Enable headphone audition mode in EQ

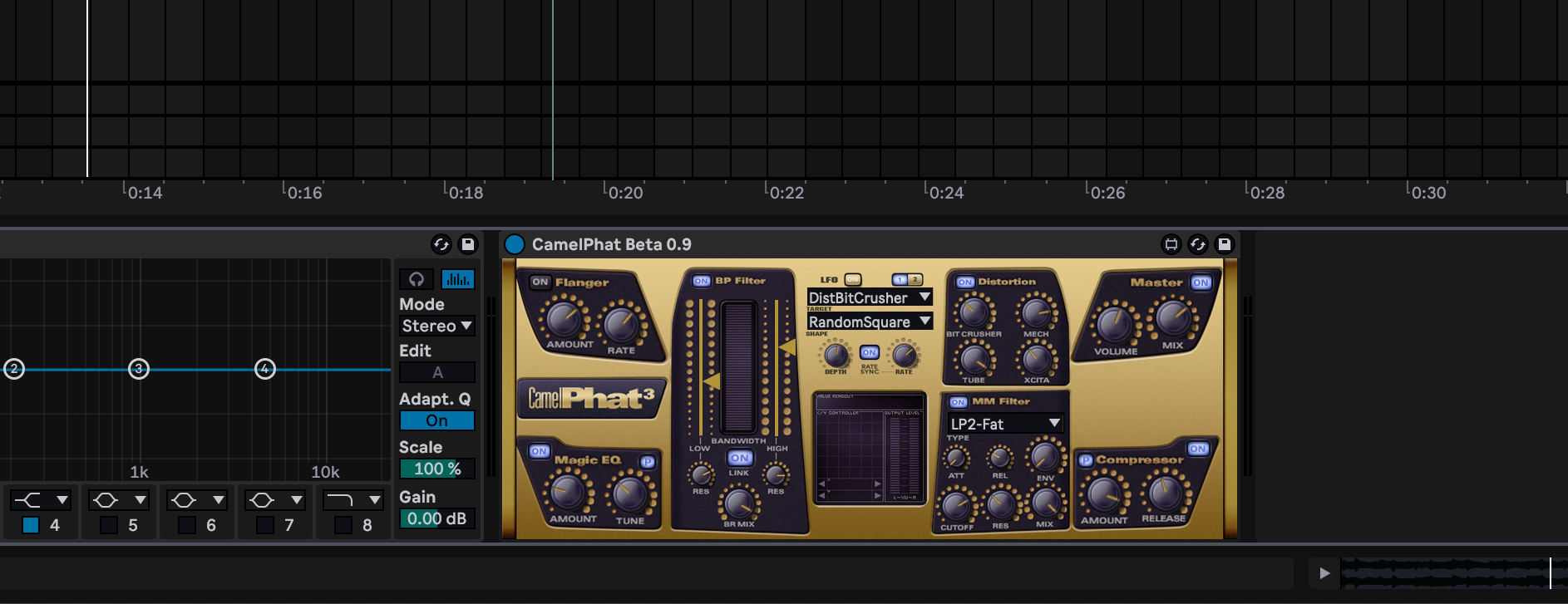[x=416, y=279]
